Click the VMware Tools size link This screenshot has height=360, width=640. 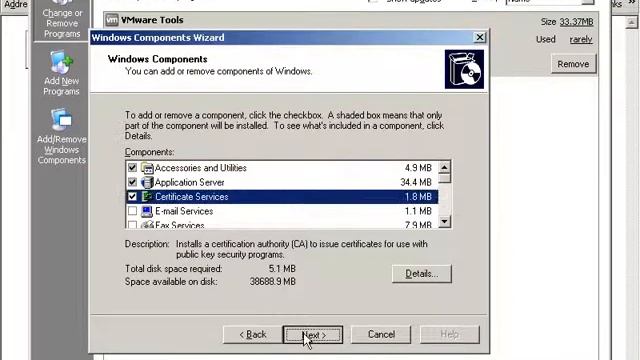[576, 22]
